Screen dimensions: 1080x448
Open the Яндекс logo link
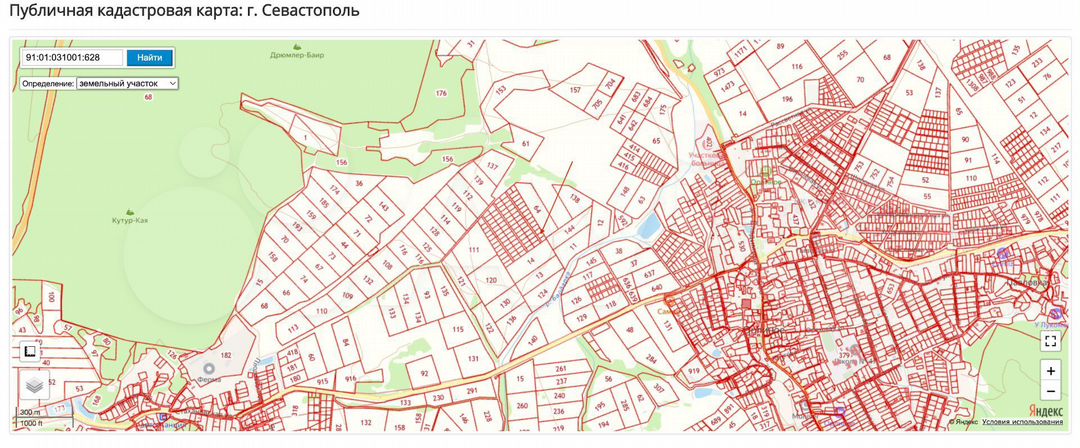[x=1046, y=411]
